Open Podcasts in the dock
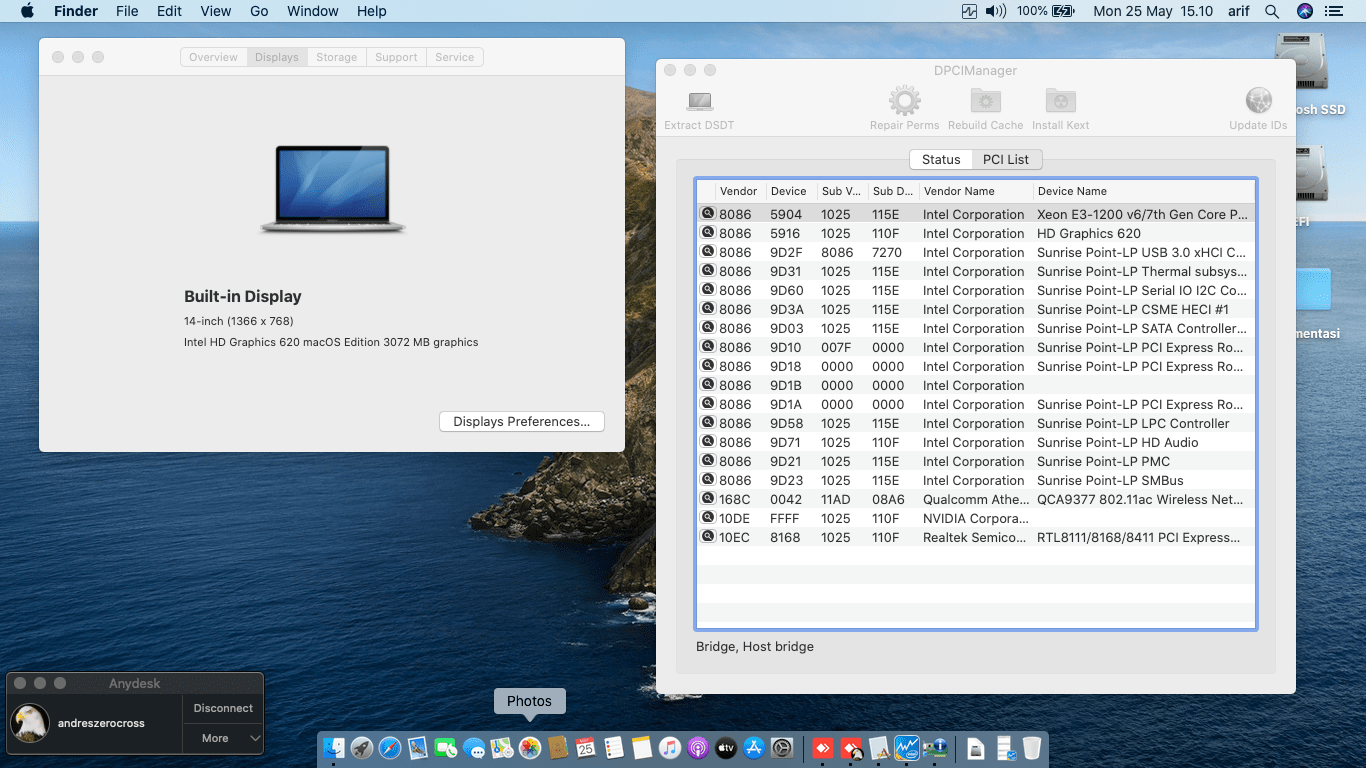Screen dimensions: 1366x768 pyautogui.click(x=698, y=748)
